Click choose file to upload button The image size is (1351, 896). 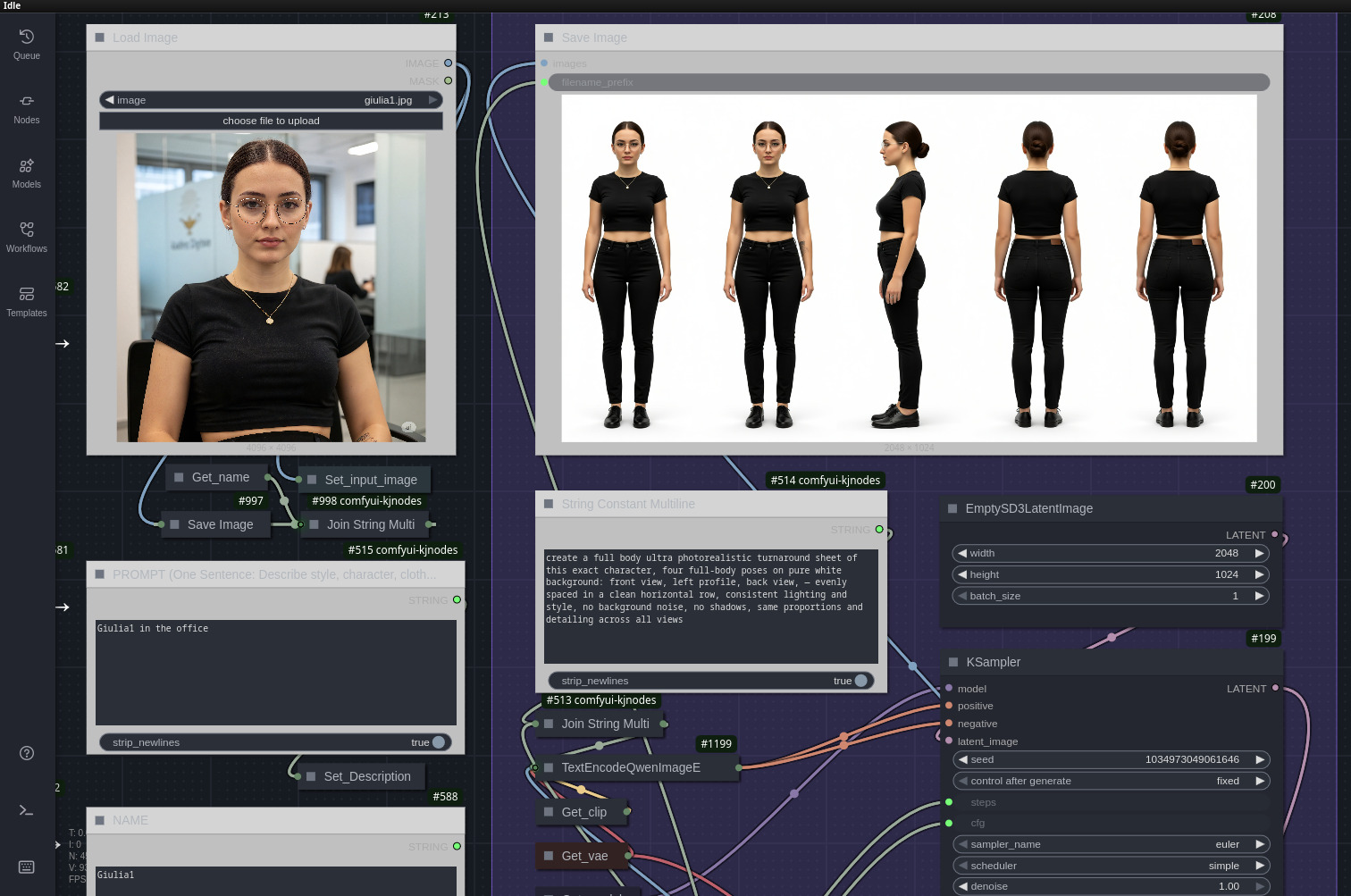tap(271, 121)
